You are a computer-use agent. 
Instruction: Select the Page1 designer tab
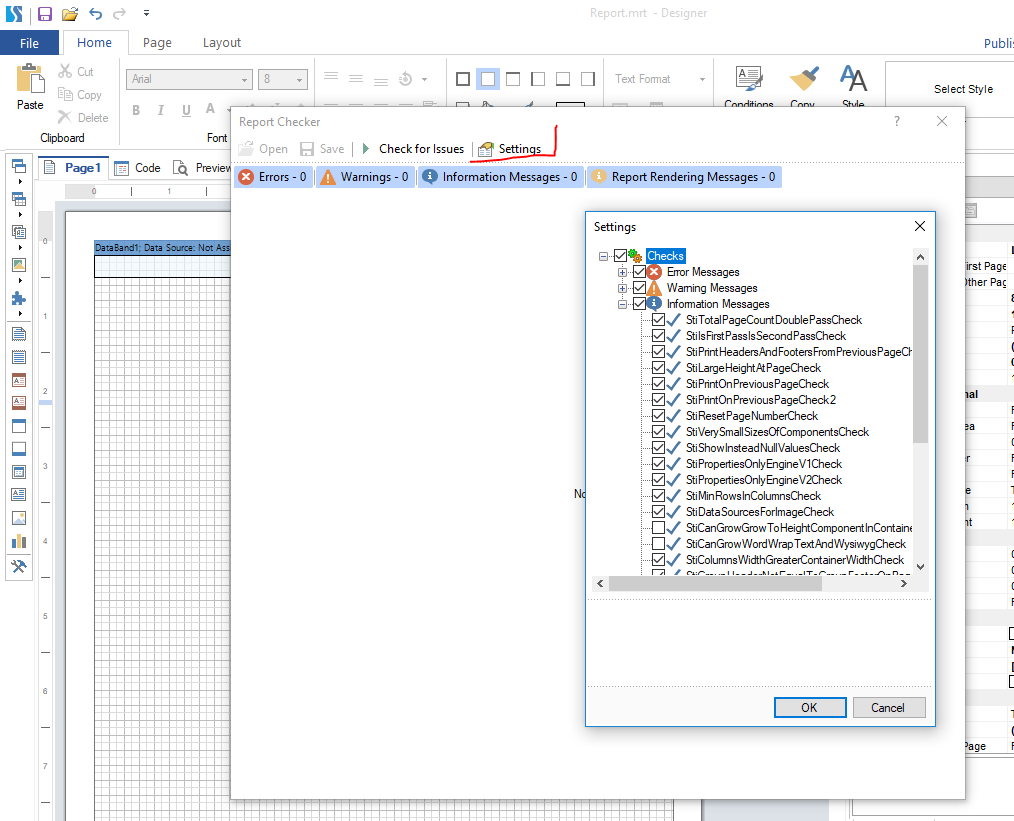click(x=73, y=168)
